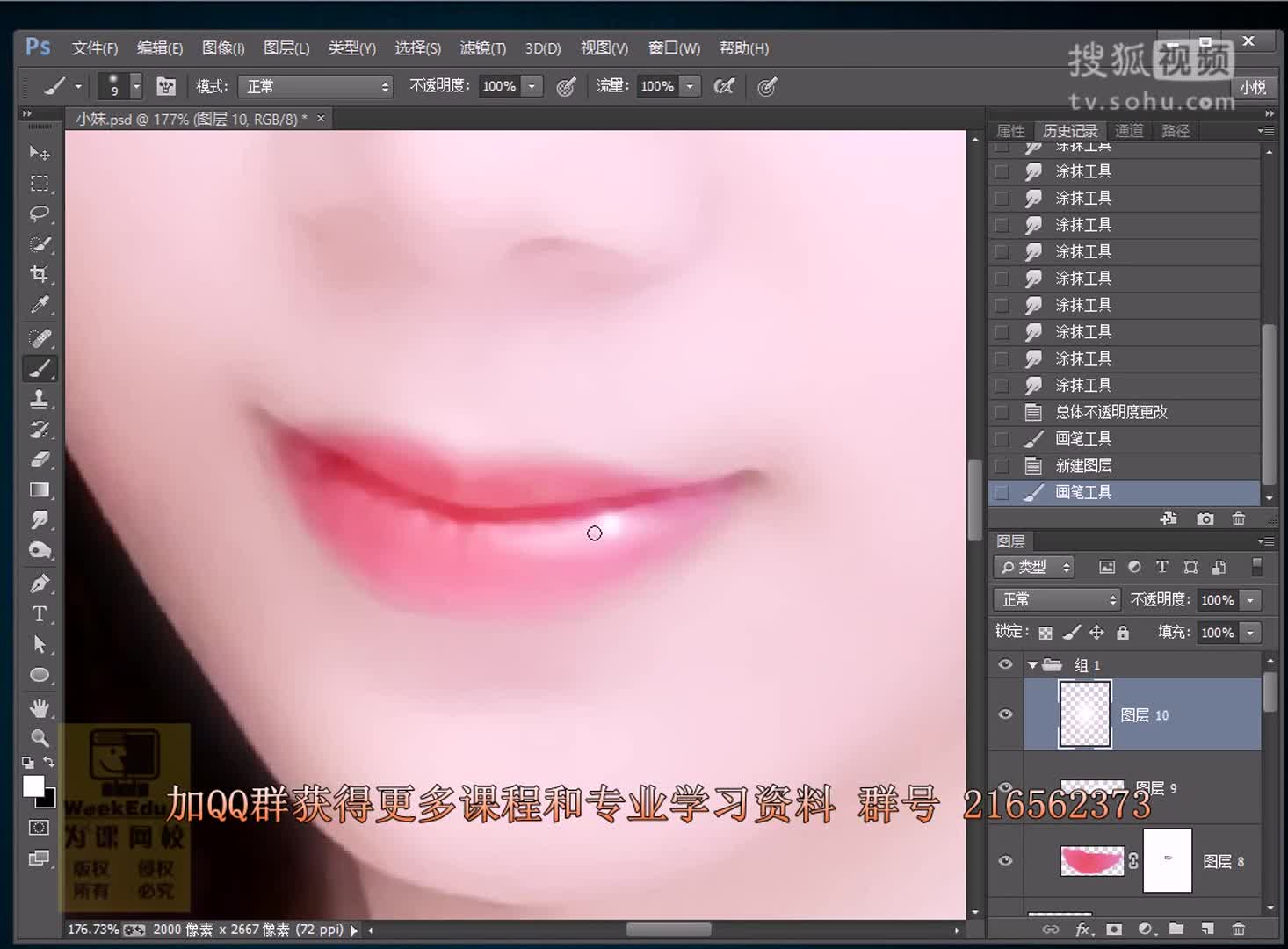
Task: Click the foreground color swatch
Action: tap(33, 786)
